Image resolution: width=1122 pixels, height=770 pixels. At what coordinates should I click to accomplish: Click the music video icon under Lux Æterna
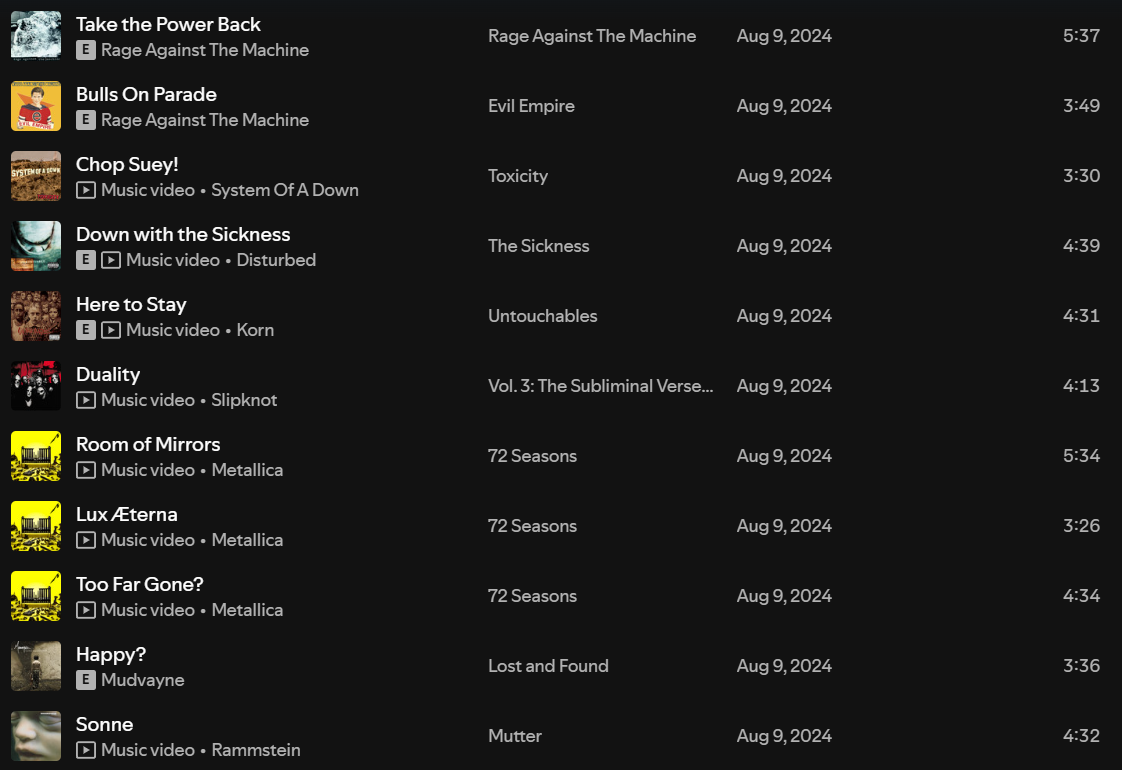(86, 540)
